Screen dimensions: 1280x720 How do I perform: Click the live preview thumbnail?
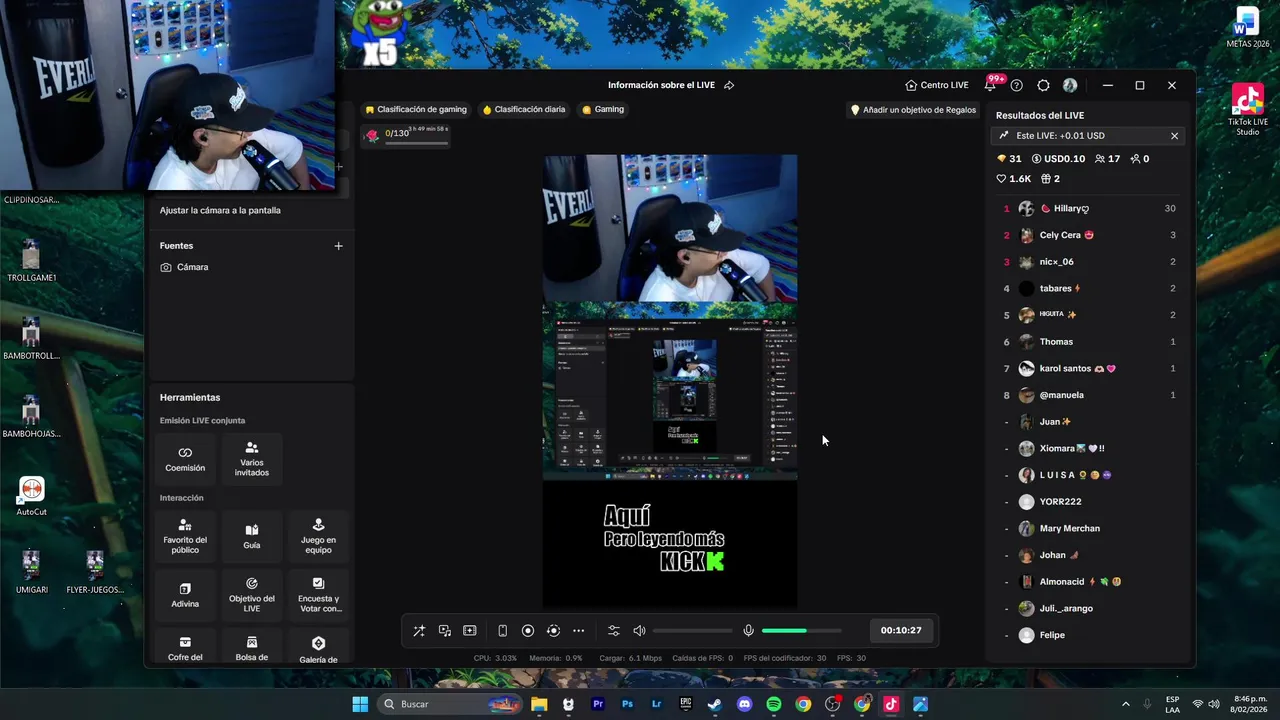click(670, 381)
